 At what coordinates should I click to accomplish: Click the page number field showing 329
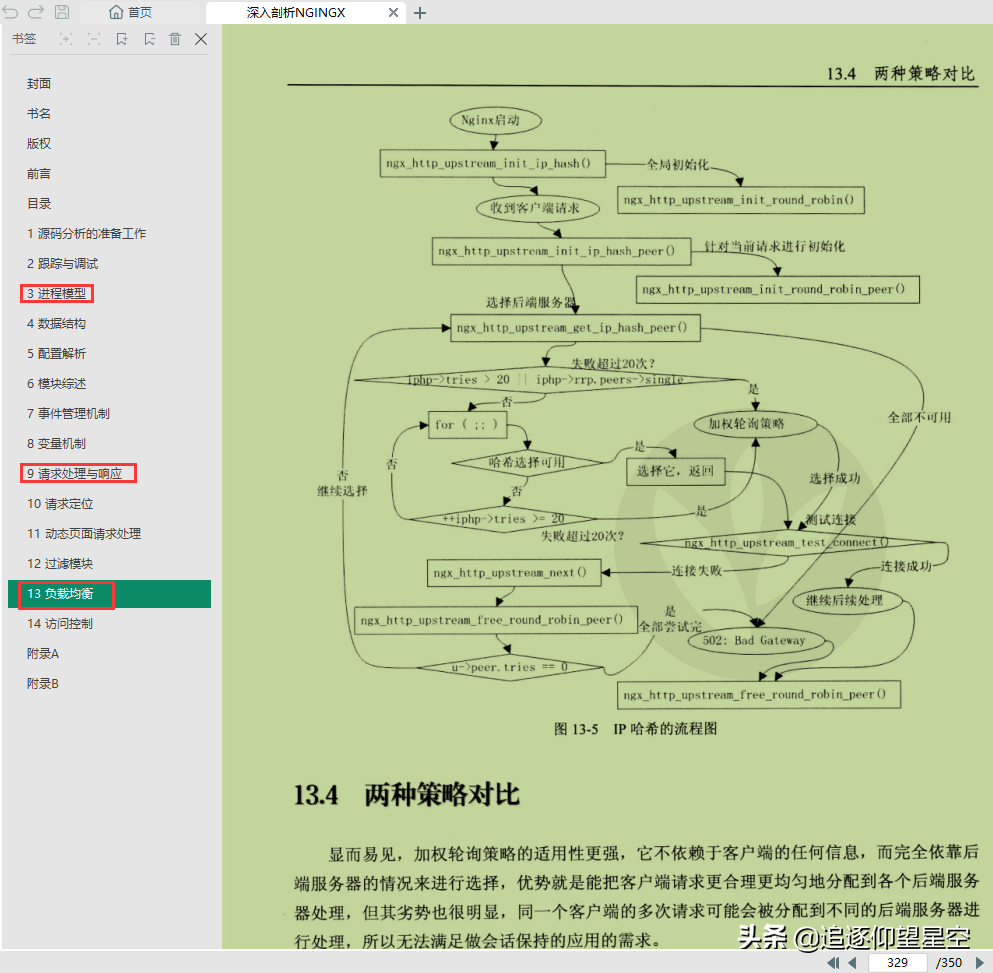coord(897,963)
